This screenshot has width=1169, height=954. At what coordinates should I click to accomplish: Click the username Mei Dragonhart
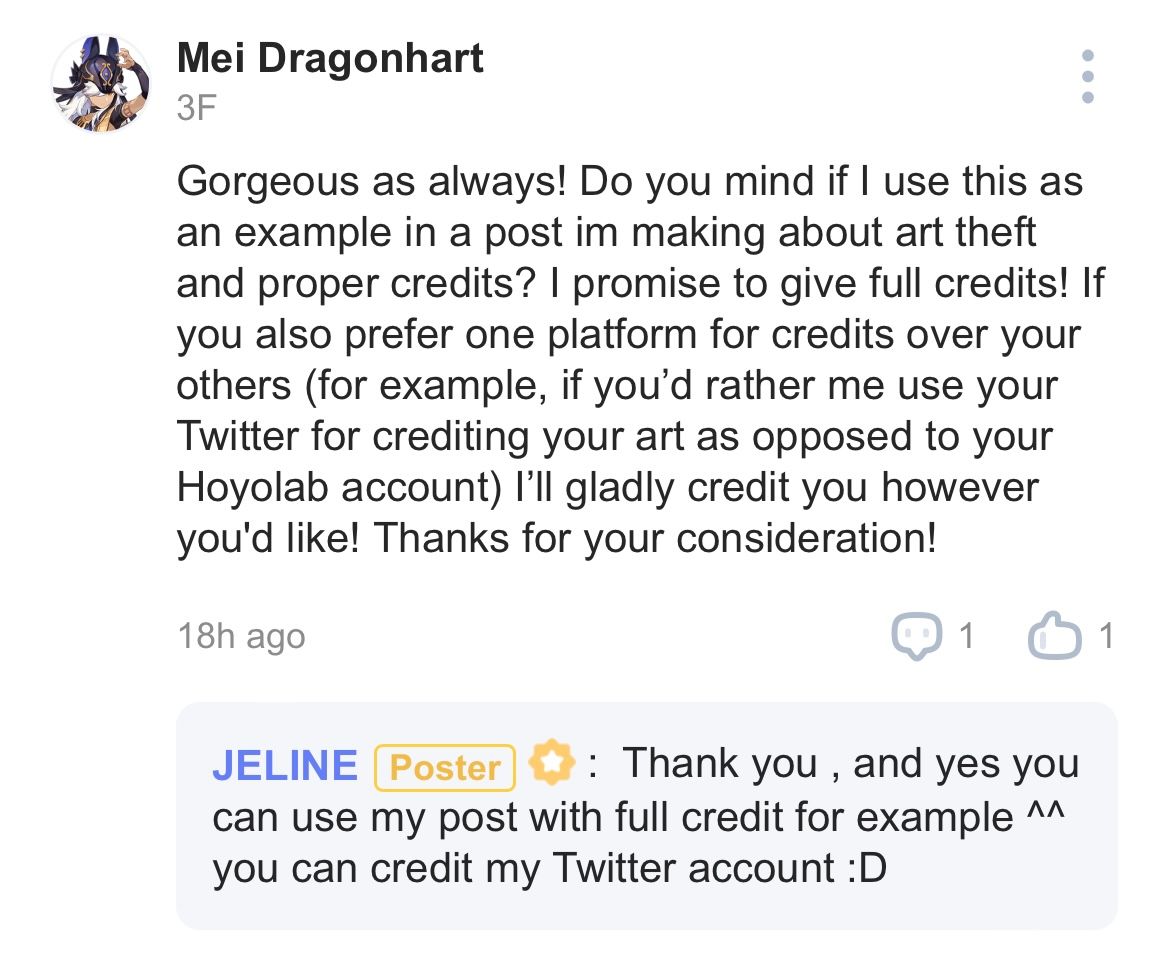click(x=330, y=58)
